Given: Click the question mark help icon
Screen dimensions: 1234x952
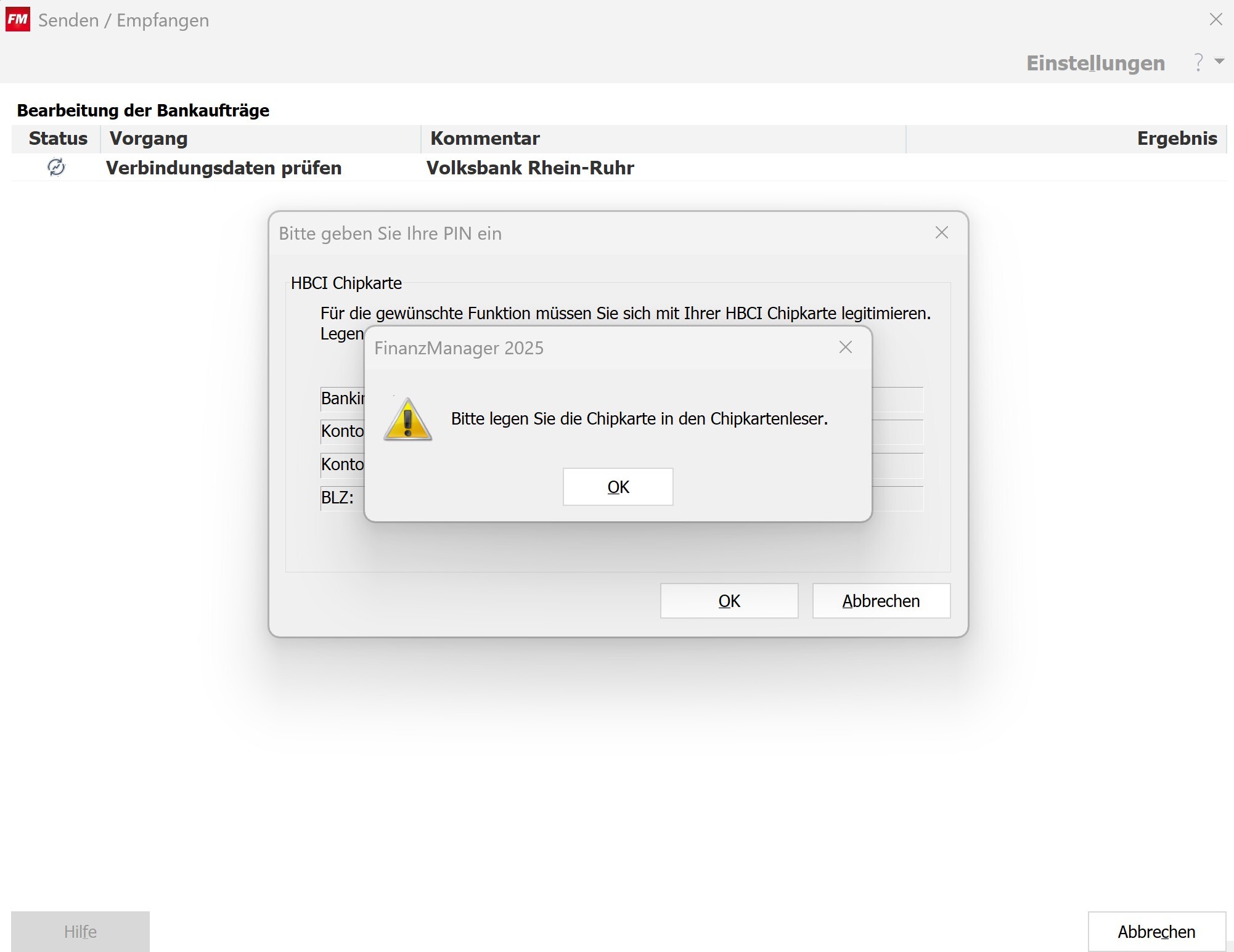Looking at the screenshot, I should pyautogui.click(x=1198, y=62).
